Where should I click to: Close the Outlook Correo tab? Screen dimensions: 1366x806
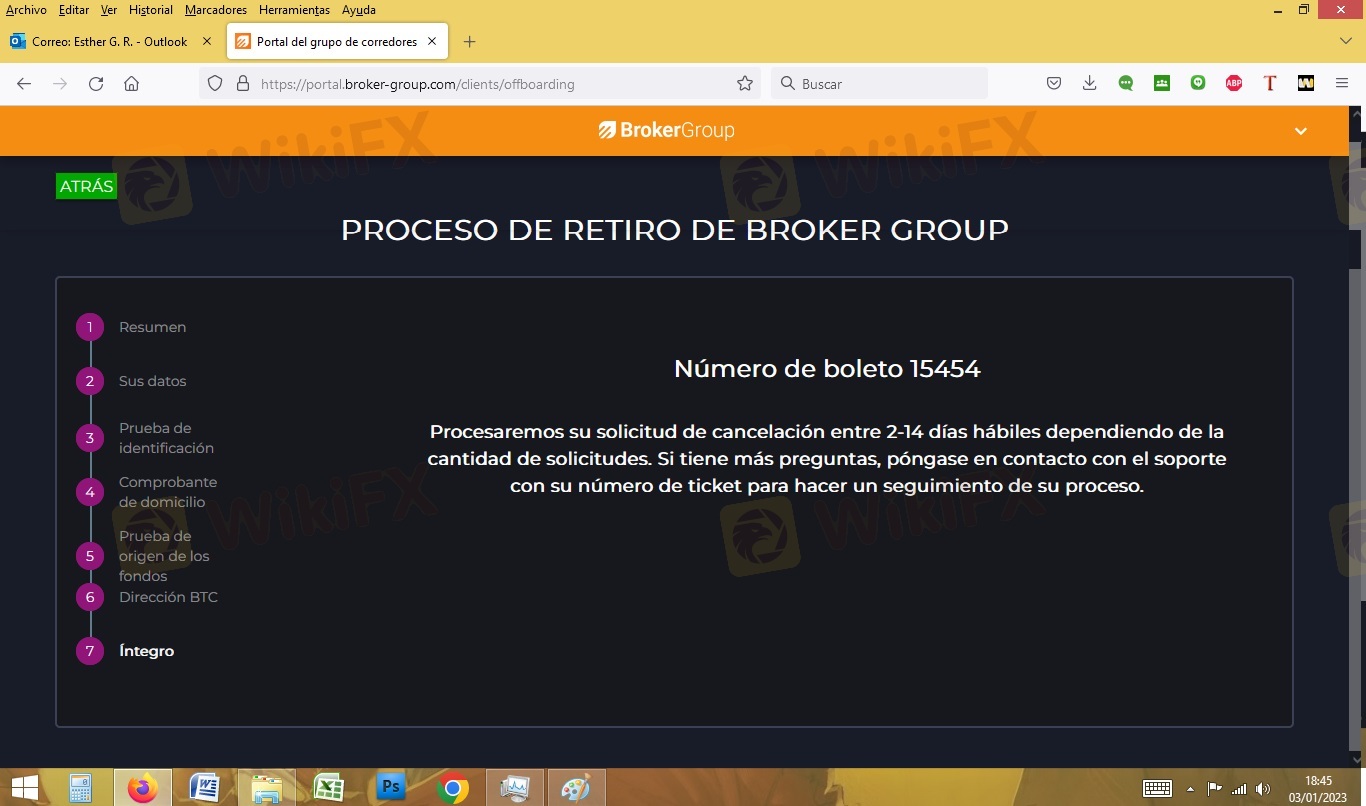tap(207, 42)
